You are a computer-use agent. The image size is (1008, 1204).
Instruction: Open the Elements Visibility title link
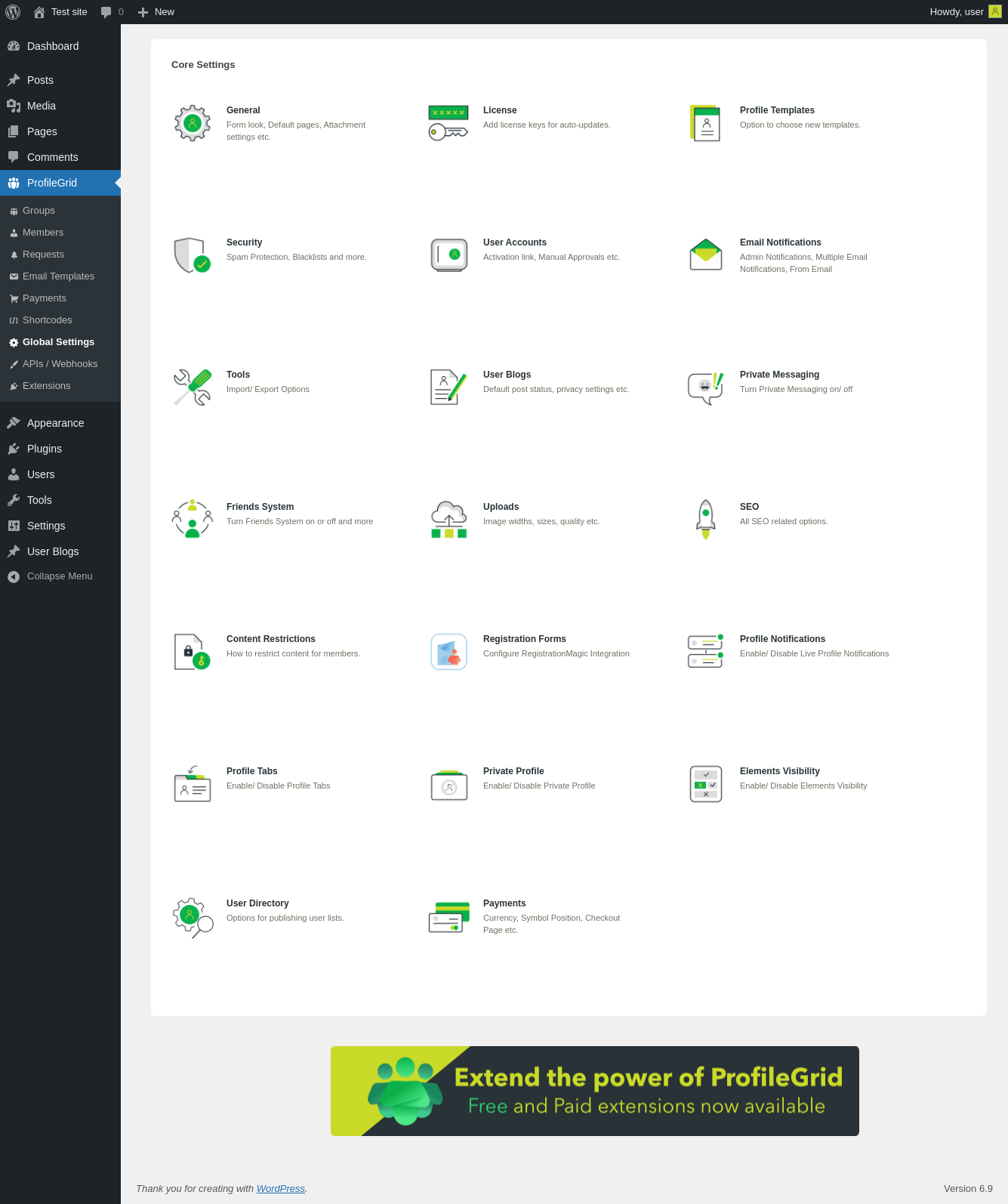780,771
